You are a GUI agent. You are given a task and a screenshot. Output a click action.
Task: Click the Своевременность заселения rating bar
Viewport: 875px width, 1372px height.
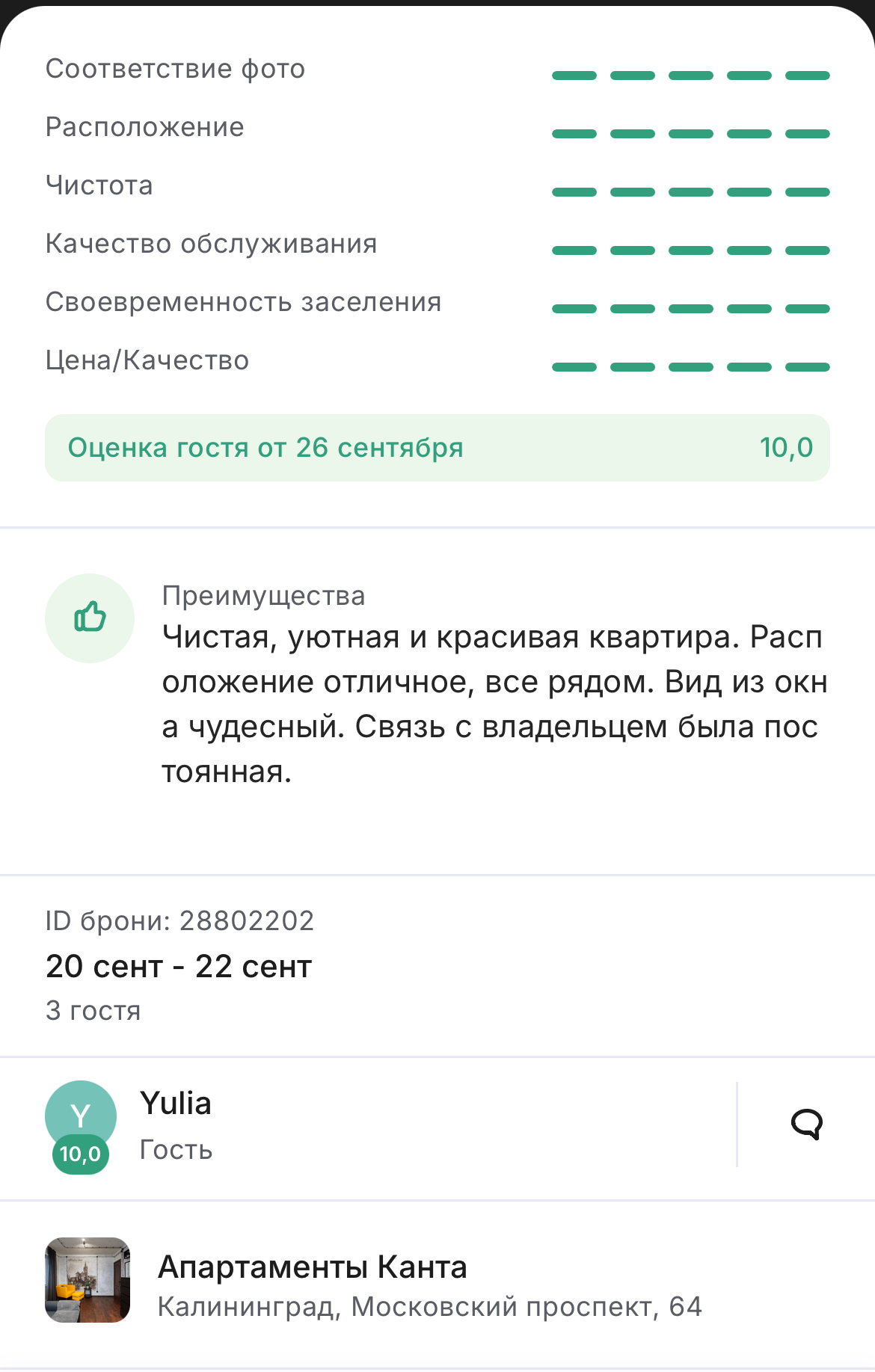[691, 309]
